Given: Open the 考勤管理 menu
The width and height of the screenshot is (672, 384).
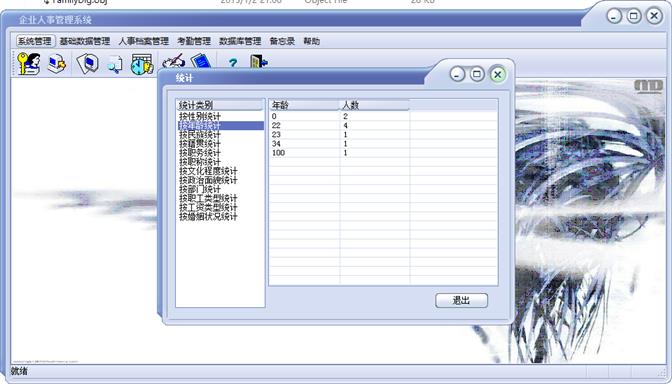Looking at the screenshot, I should point(194,41).
